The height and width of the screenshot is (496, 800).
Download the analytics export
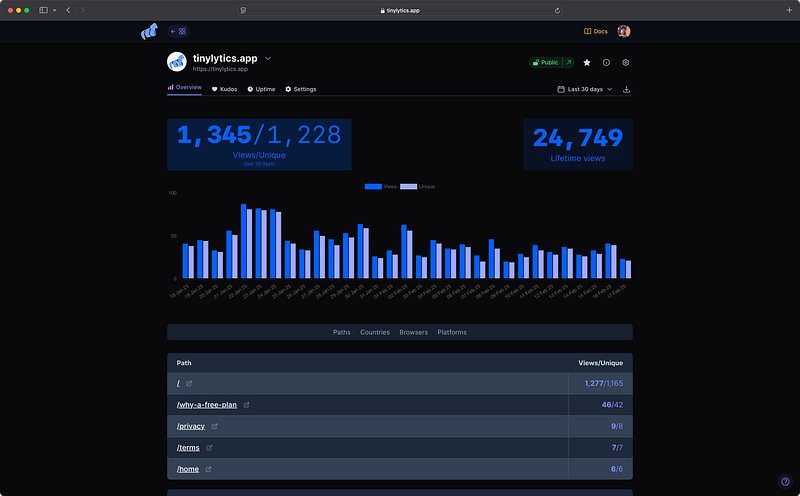pos(627,89)
